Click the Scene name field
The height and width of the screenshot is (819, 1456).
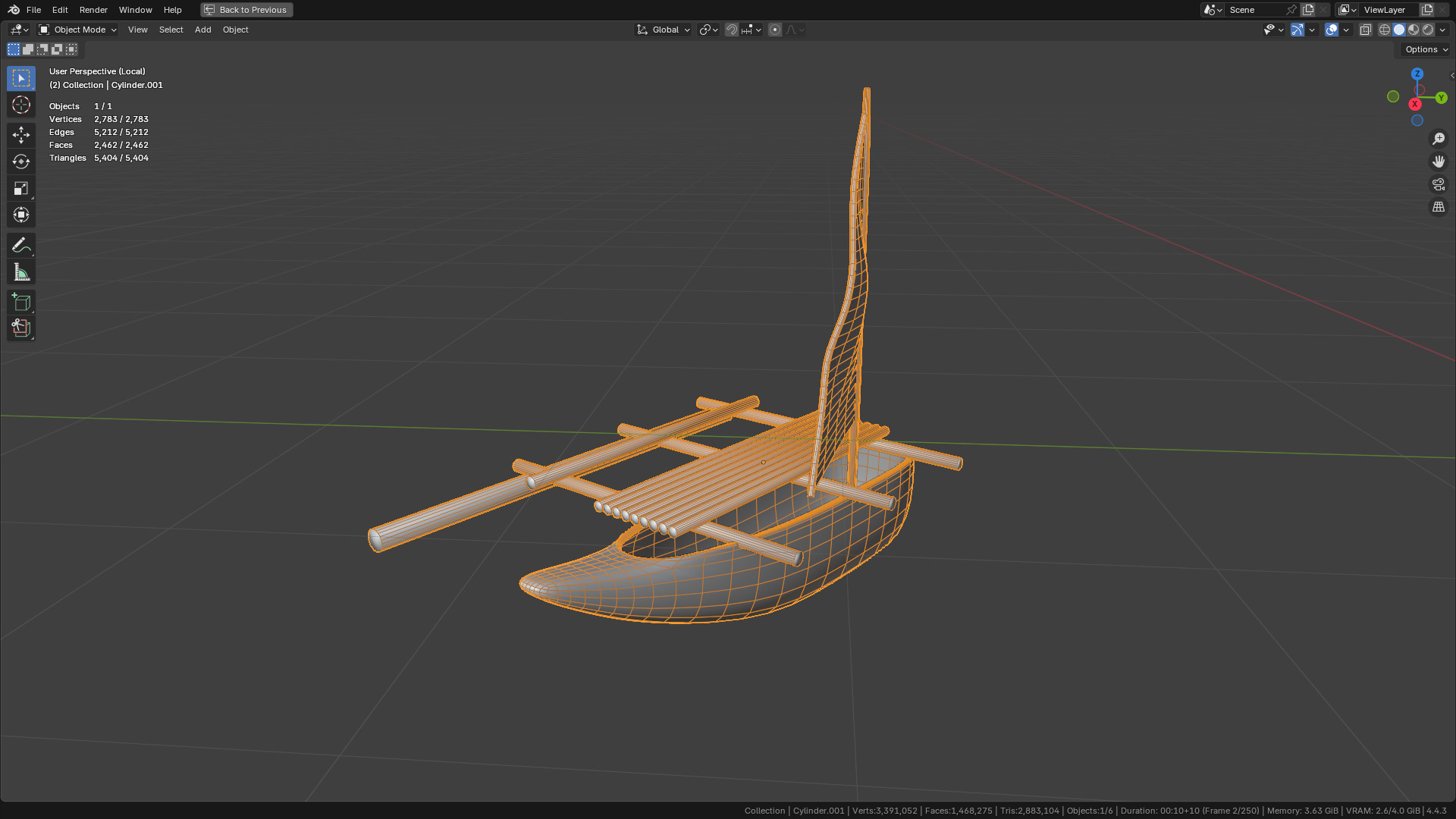(x=1255, y=10)
